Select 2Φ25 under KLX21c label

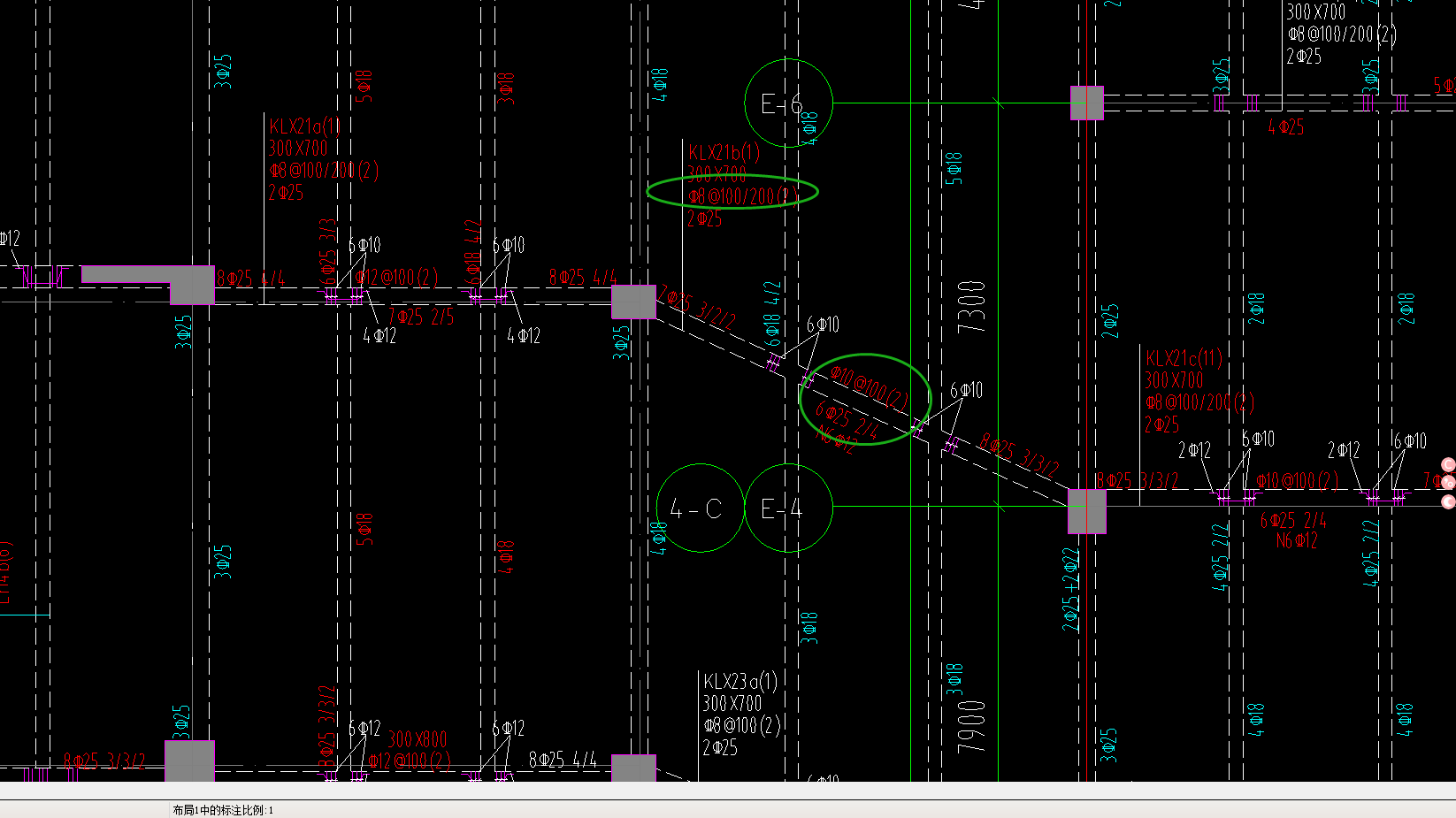[x=1161, y=424]
